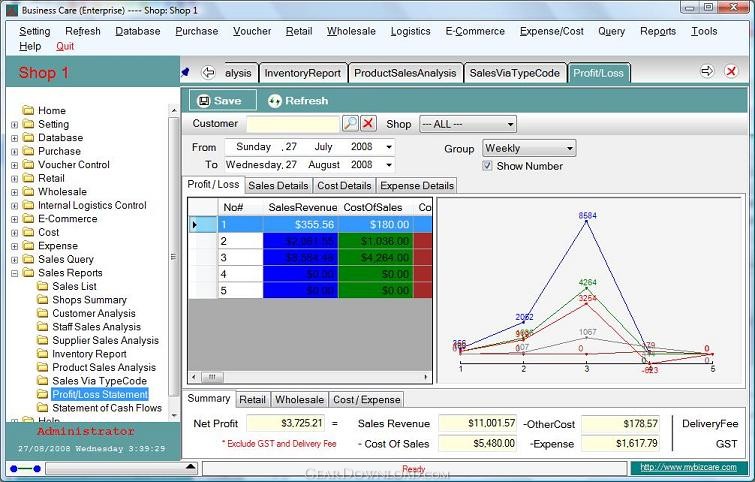Switch to Retail summary tab
Image resolution: width=755 pixels, height=482 pixels.
(x=252, y=400)
